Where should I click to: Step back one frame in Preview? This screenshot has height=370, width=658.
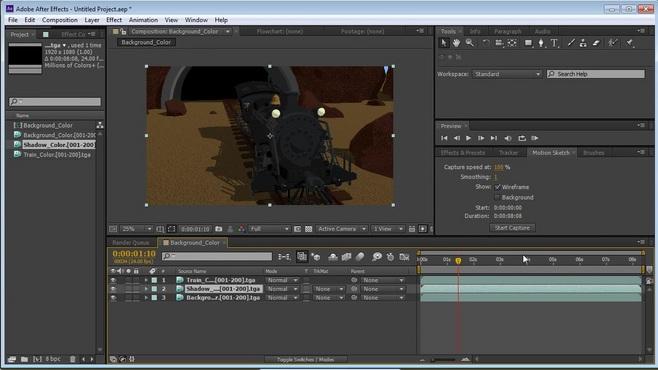coord(457,138)
